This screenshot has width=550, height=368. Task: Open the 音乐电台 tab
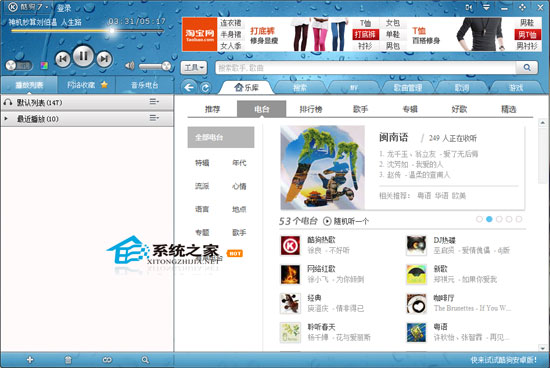[145, 85]
